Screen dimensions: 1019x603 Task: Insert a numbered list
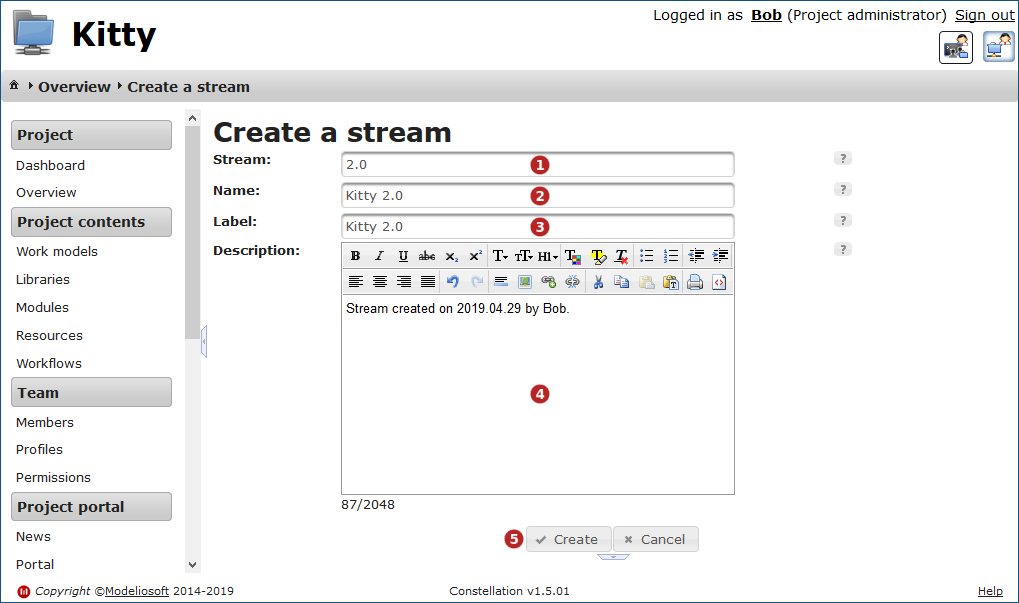(x=671, y=256)
